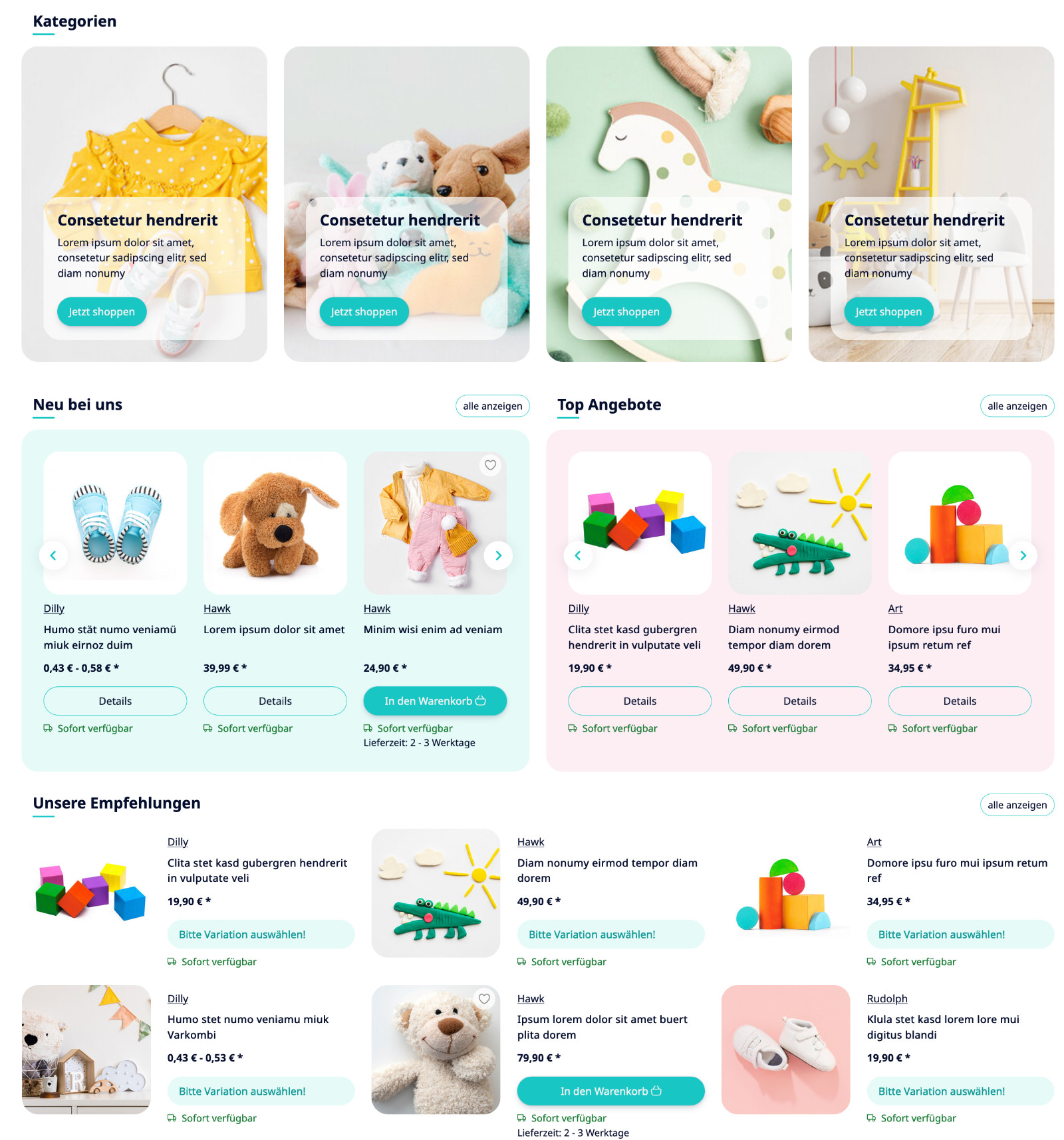This screenshot has width=1064, height=1140.
Task: Open Details for the green crocodile product
Action: [x=799, y=701]
